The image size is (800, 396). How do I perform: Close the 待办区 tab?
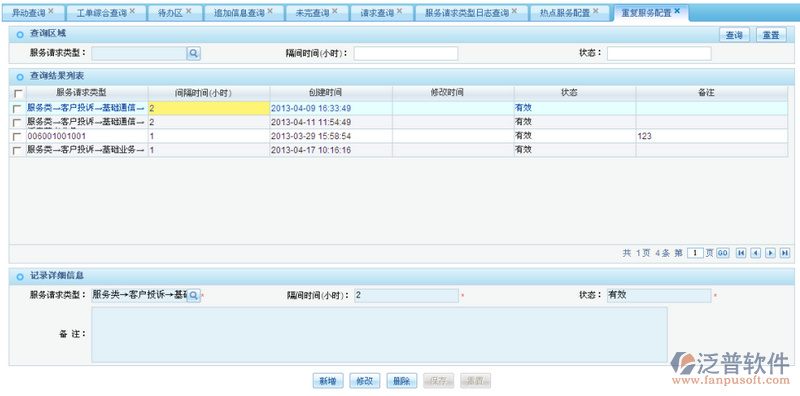(x=188, y=11)
